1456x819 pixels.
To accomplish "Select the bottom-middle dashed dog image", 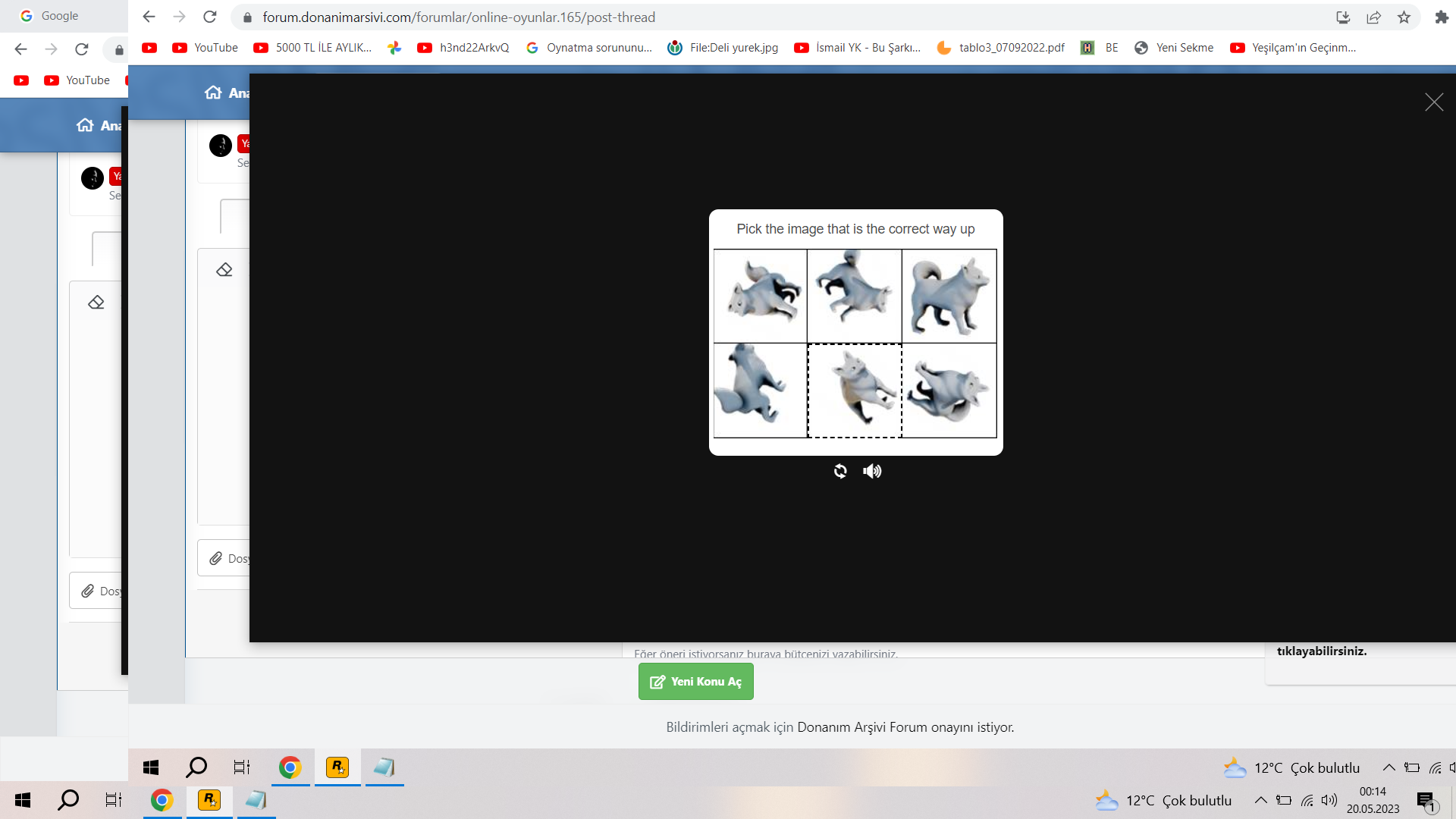I will tap(855, 391).
